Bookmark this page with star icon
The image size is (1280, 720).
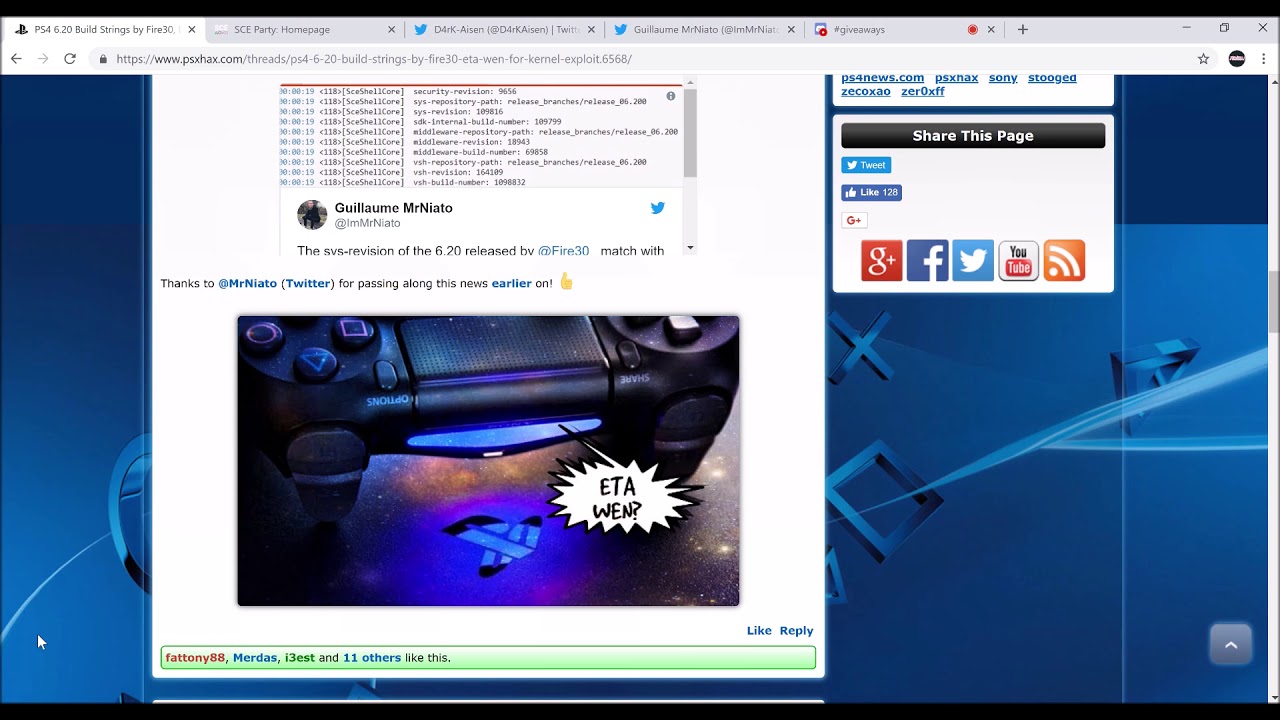coord(1203,59)
